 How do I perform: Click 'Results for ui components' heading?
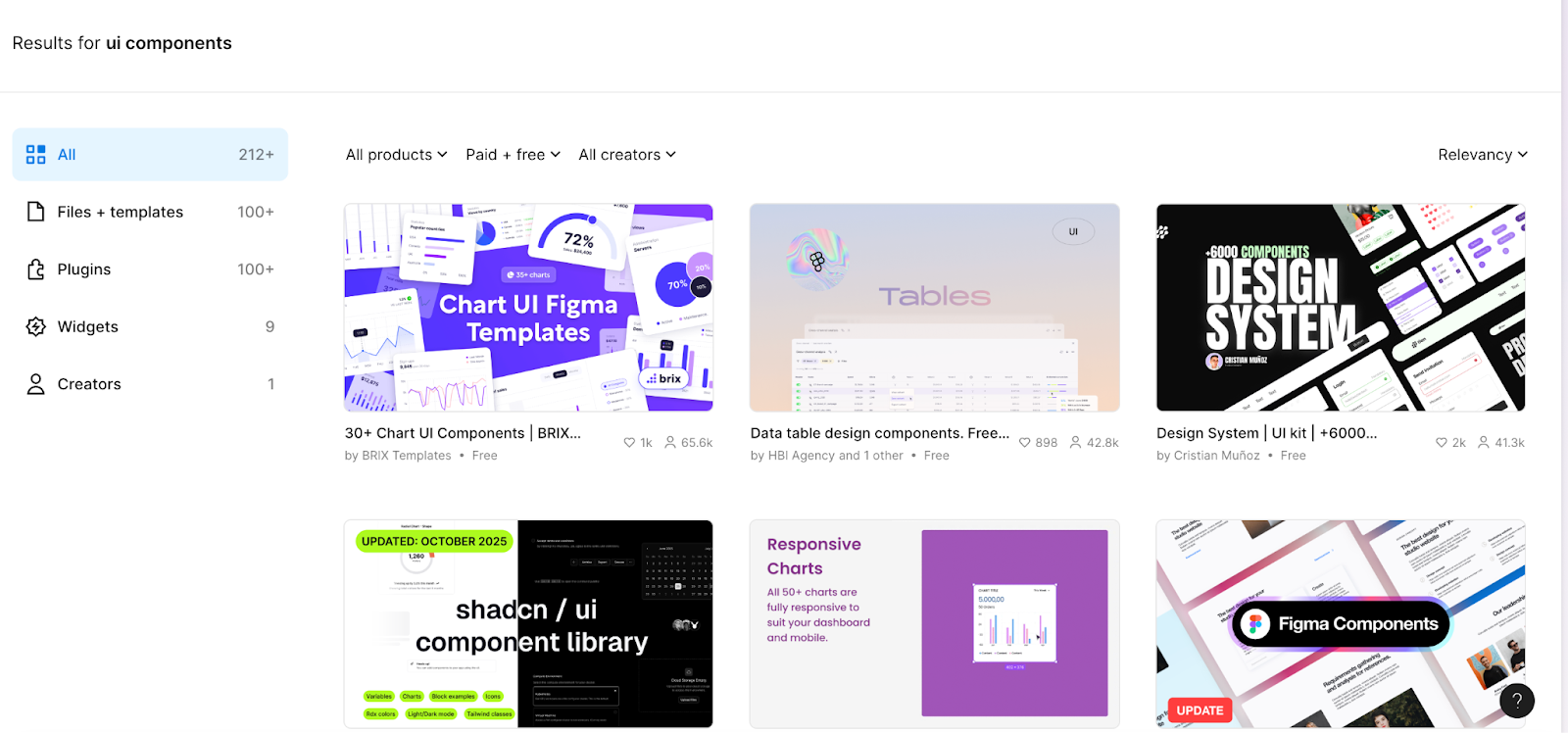click(122, 43)
